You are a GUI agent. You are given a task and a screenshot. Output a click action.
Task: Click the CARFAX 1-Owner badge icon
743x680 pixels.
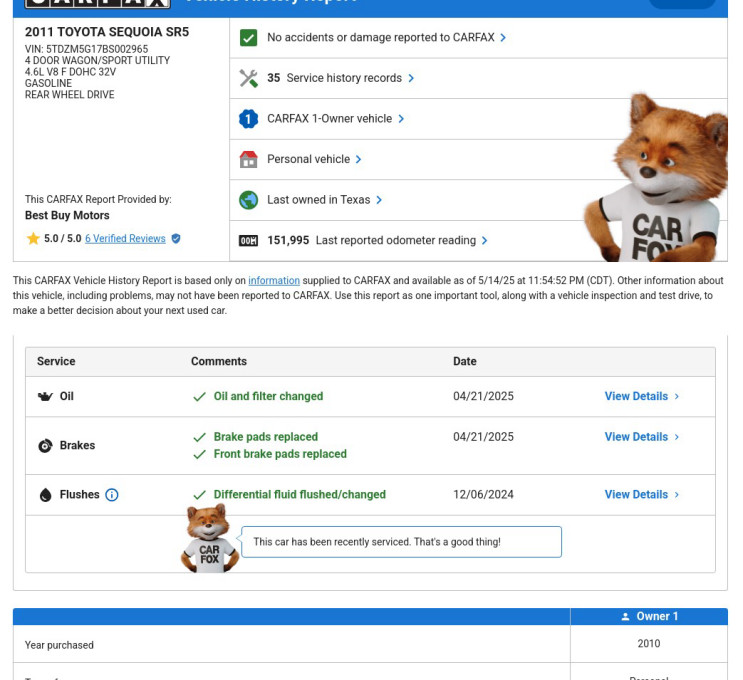pyautogui.click(x=248, y=119)
